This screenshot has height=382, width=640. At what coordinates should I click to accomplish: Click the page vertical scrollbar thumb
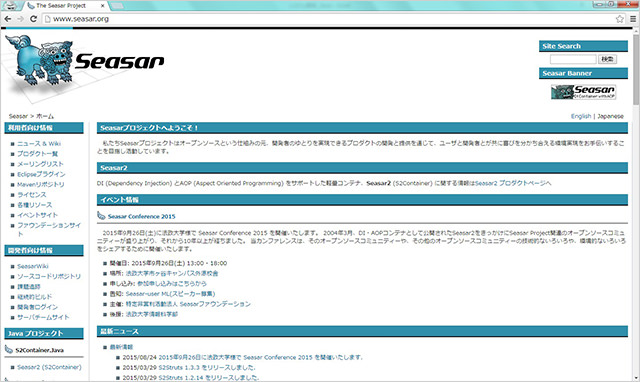click(x=636, y=69)
